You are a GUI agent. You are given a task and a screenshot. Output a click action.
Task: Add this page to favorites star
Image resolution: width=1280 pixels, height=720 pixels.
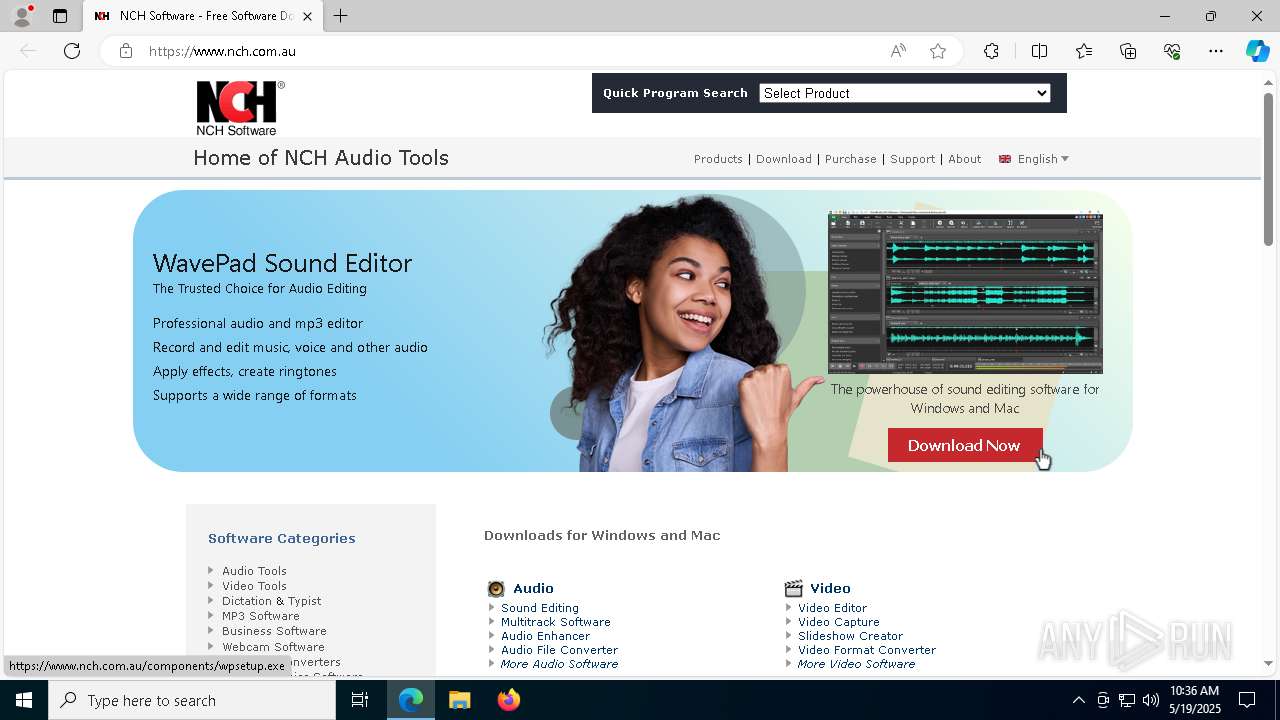(x=938, y=51)
